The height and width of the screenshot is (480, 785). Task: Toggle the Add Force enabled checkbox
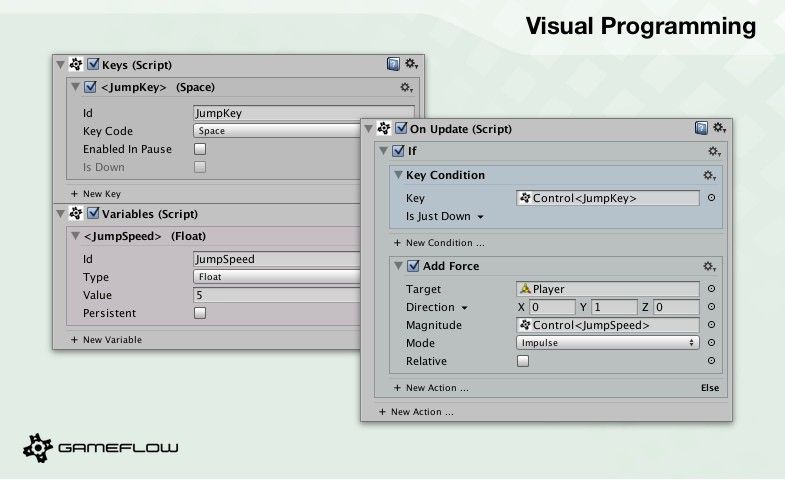[x=413, y=266]
